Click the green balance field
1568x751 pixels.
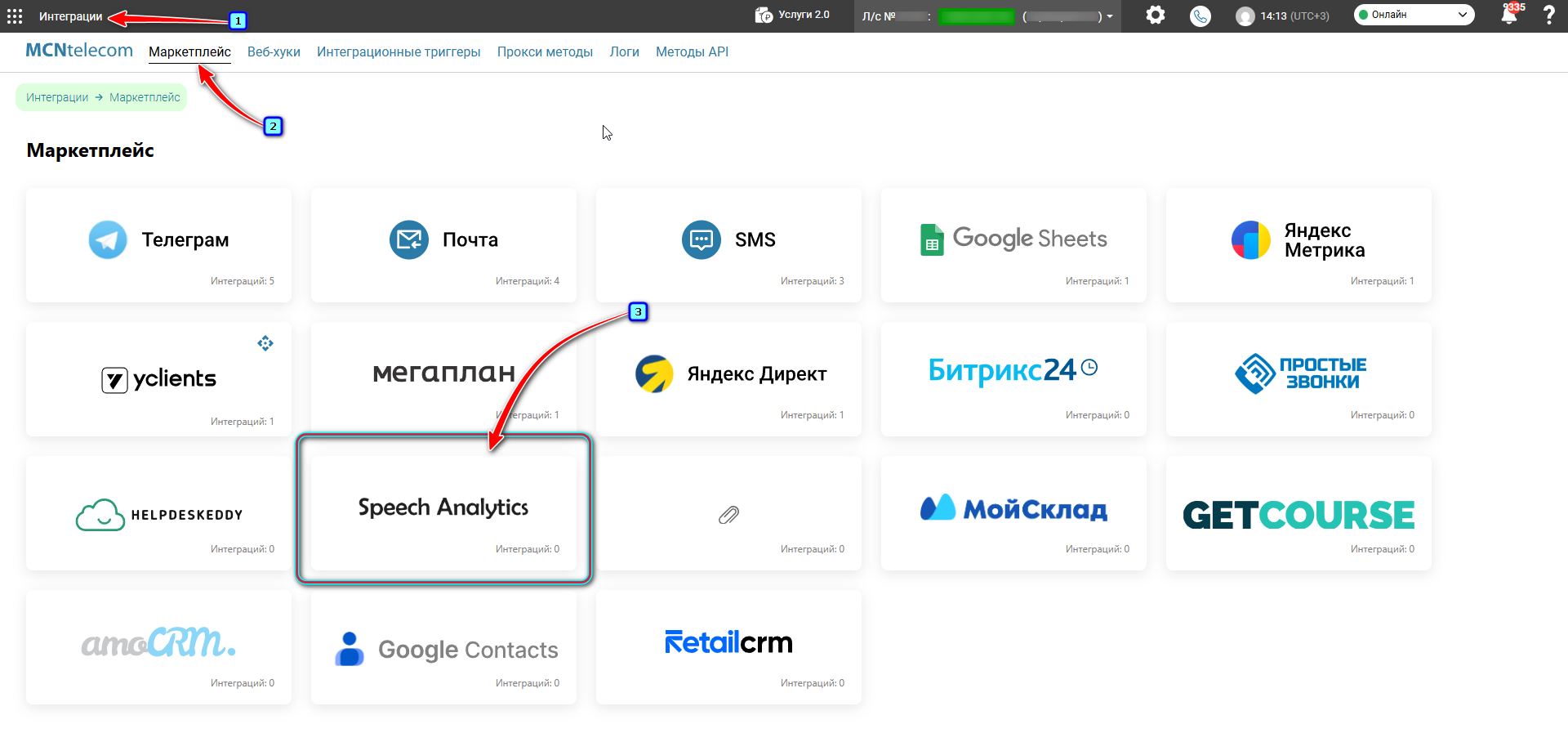pyautogui.click(x=977, y=16)
